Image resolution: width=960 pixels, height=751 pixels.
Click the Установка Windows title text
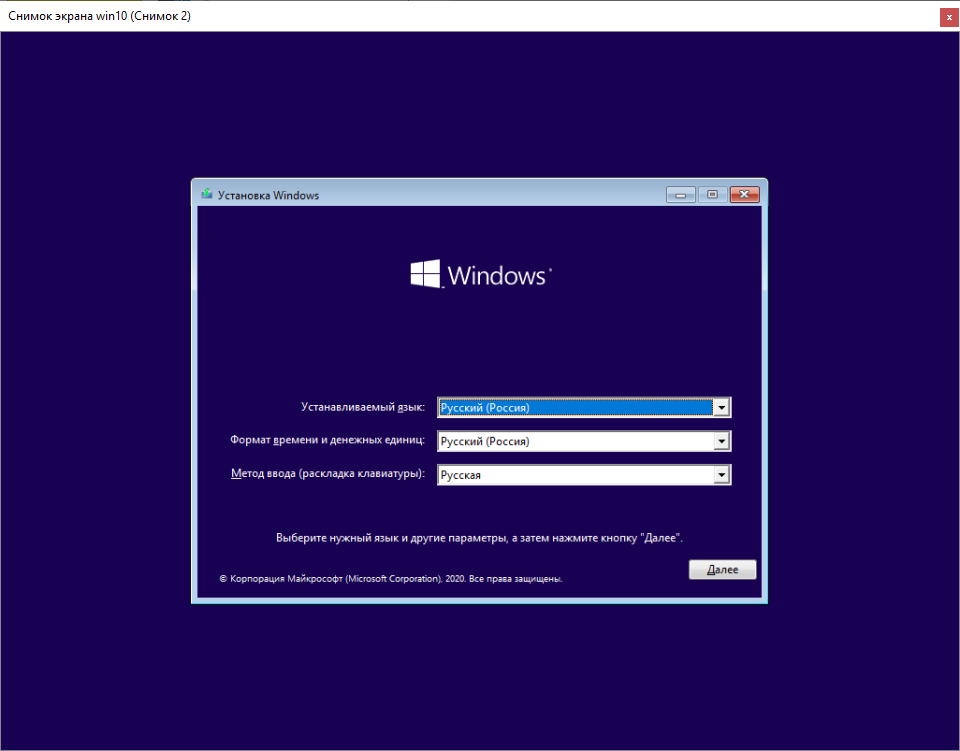pyautogui.click(x=268, y=195)
